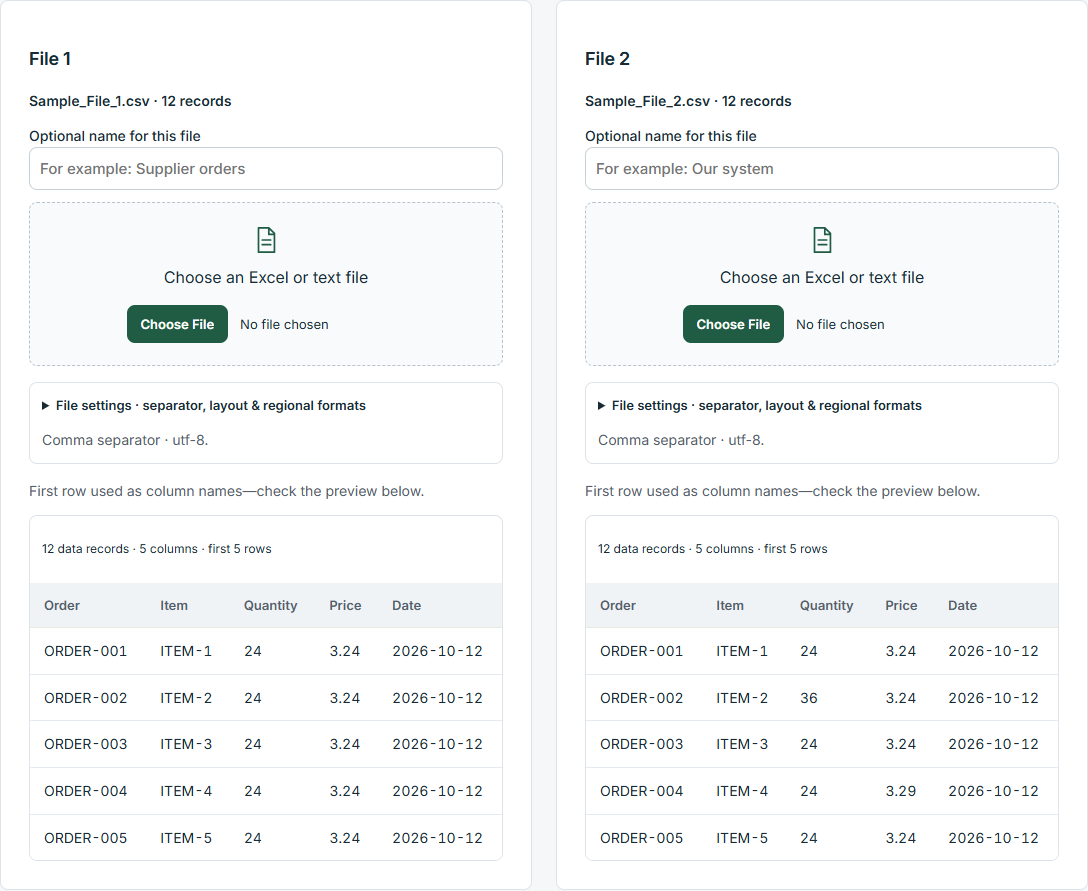Focus the Our system name field
The height and width of the screenshot is (891, 1088).
822,169
